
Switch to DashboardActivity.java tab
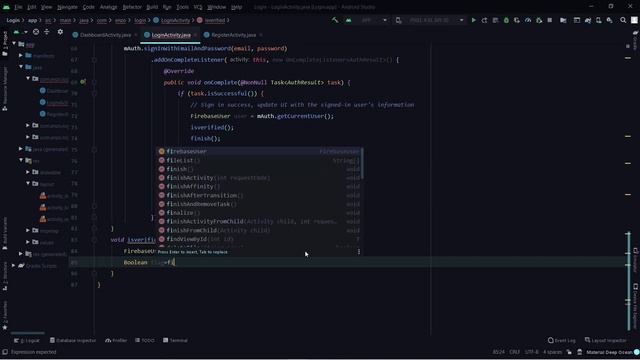105,35
